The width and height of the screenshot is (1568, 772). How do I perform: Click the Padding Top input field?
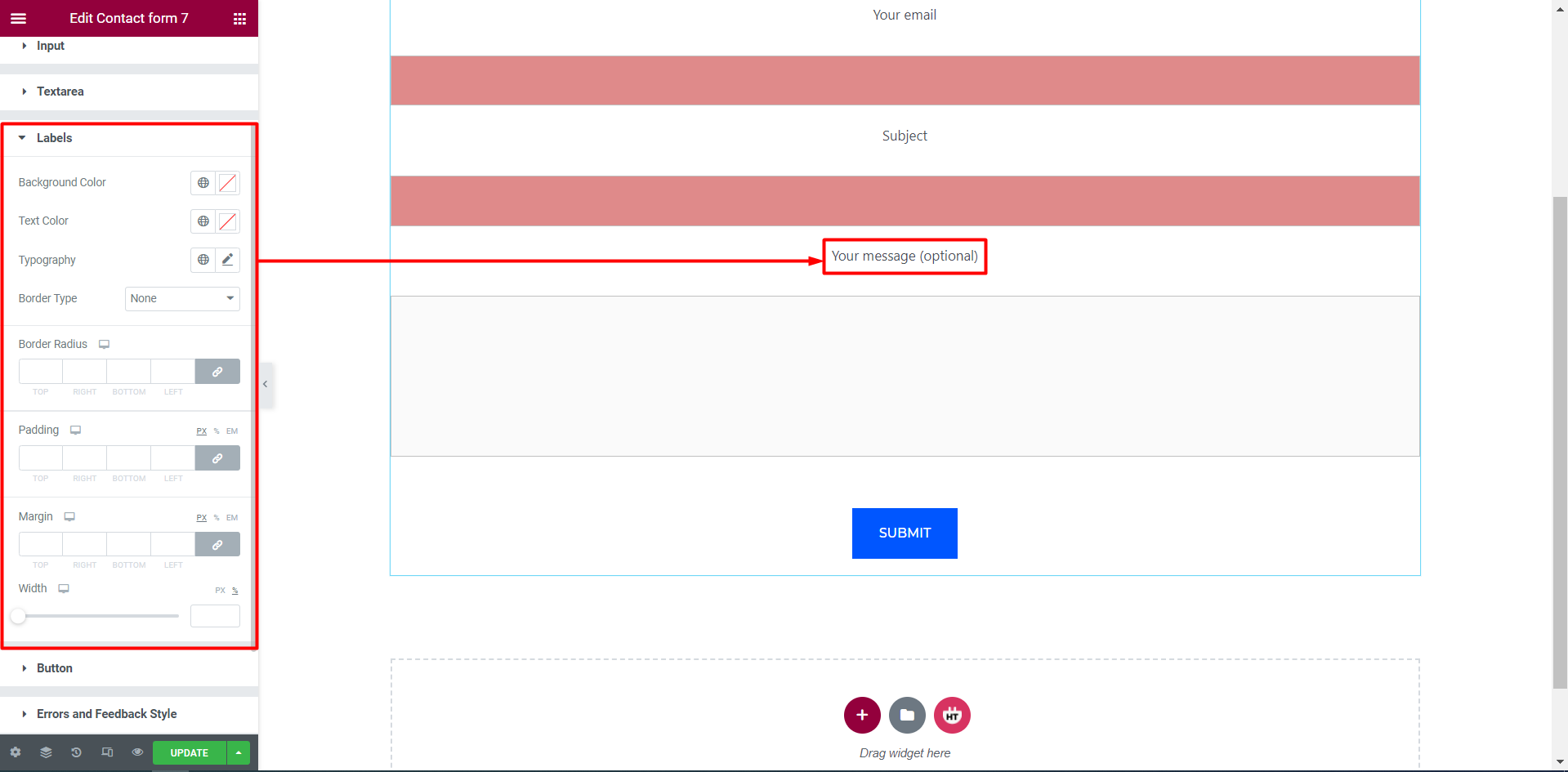click(41, 458)
